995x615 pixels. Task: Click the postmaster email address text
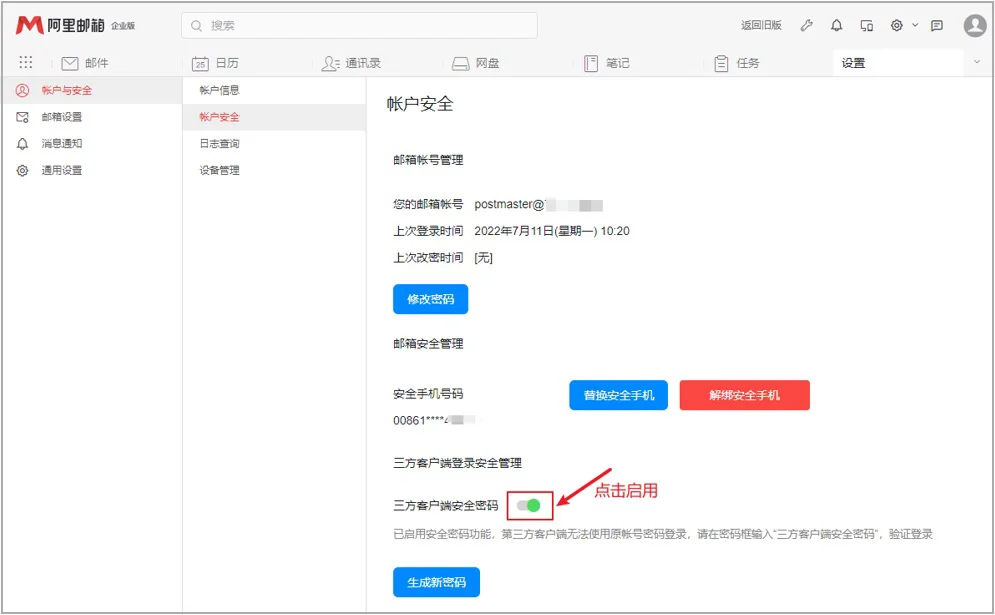tap(538, 204)
